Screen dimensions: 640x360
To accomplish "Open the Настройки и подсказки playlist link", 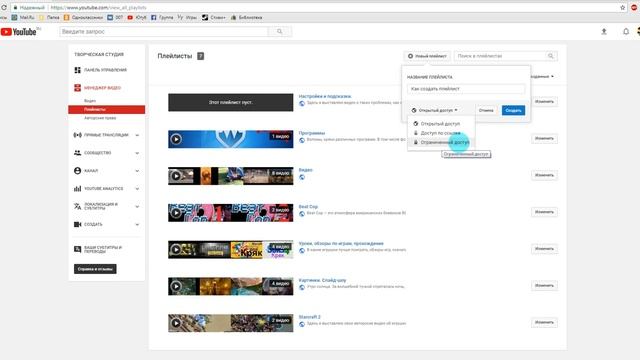I will point(325,96).
